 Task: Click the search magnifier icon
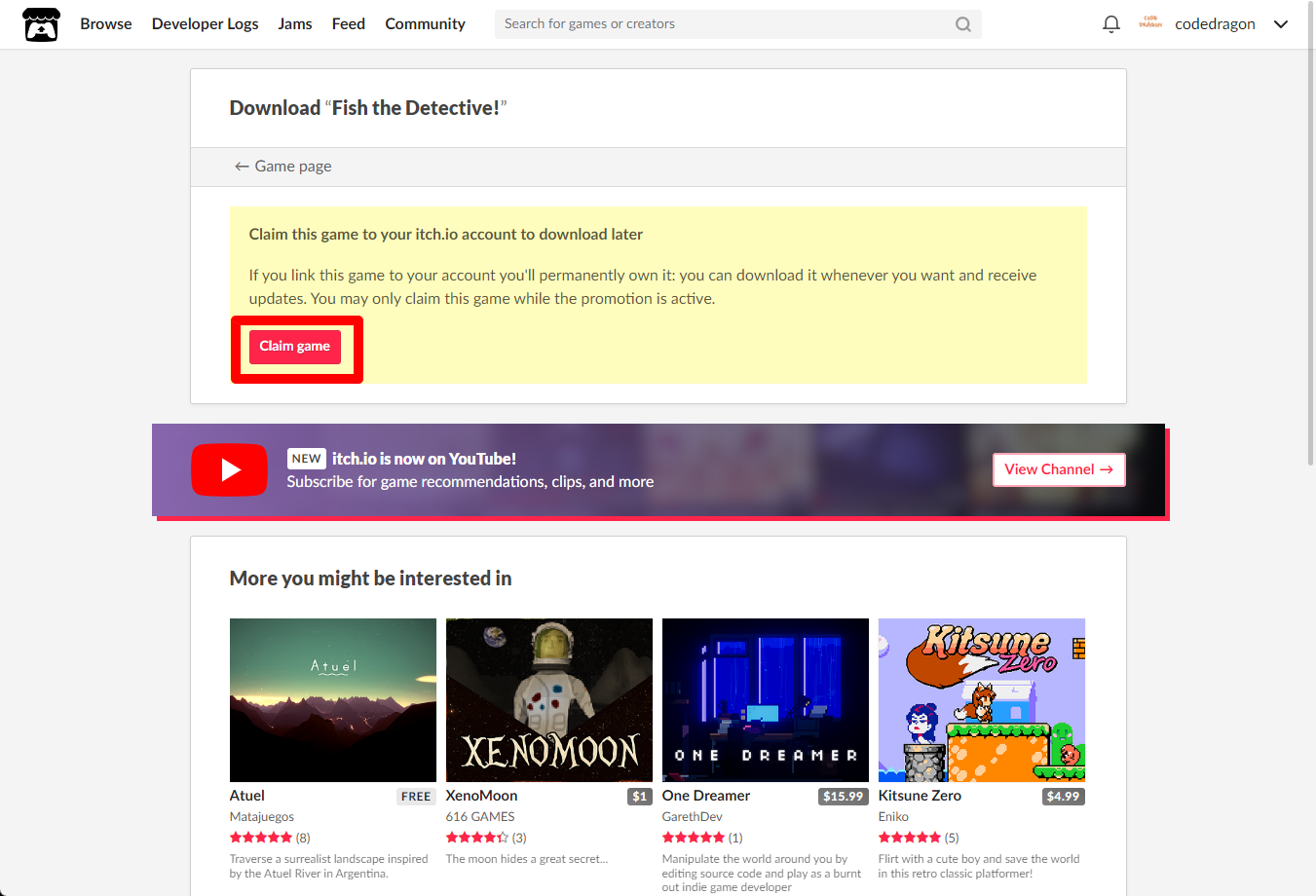[962, 24]
